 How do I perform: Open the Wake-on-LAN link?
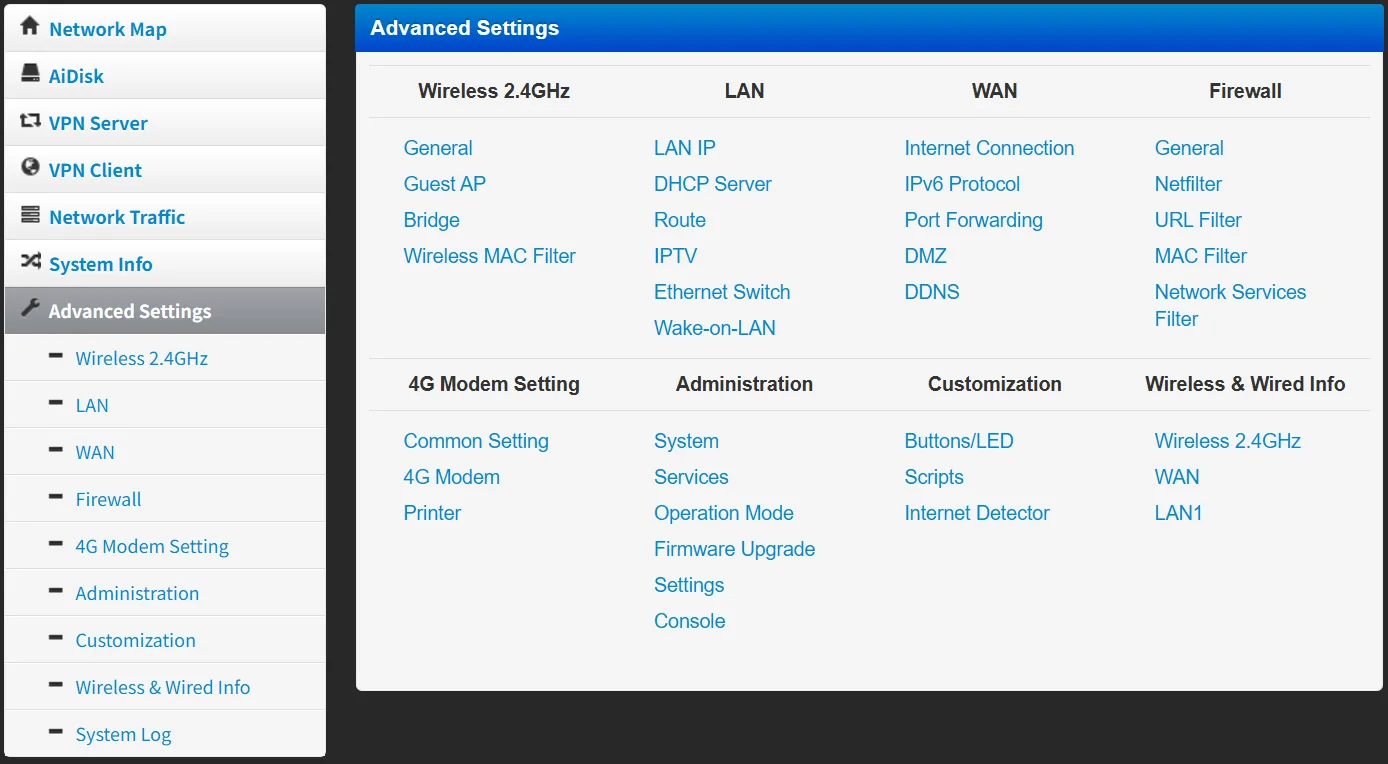(714, 328)
